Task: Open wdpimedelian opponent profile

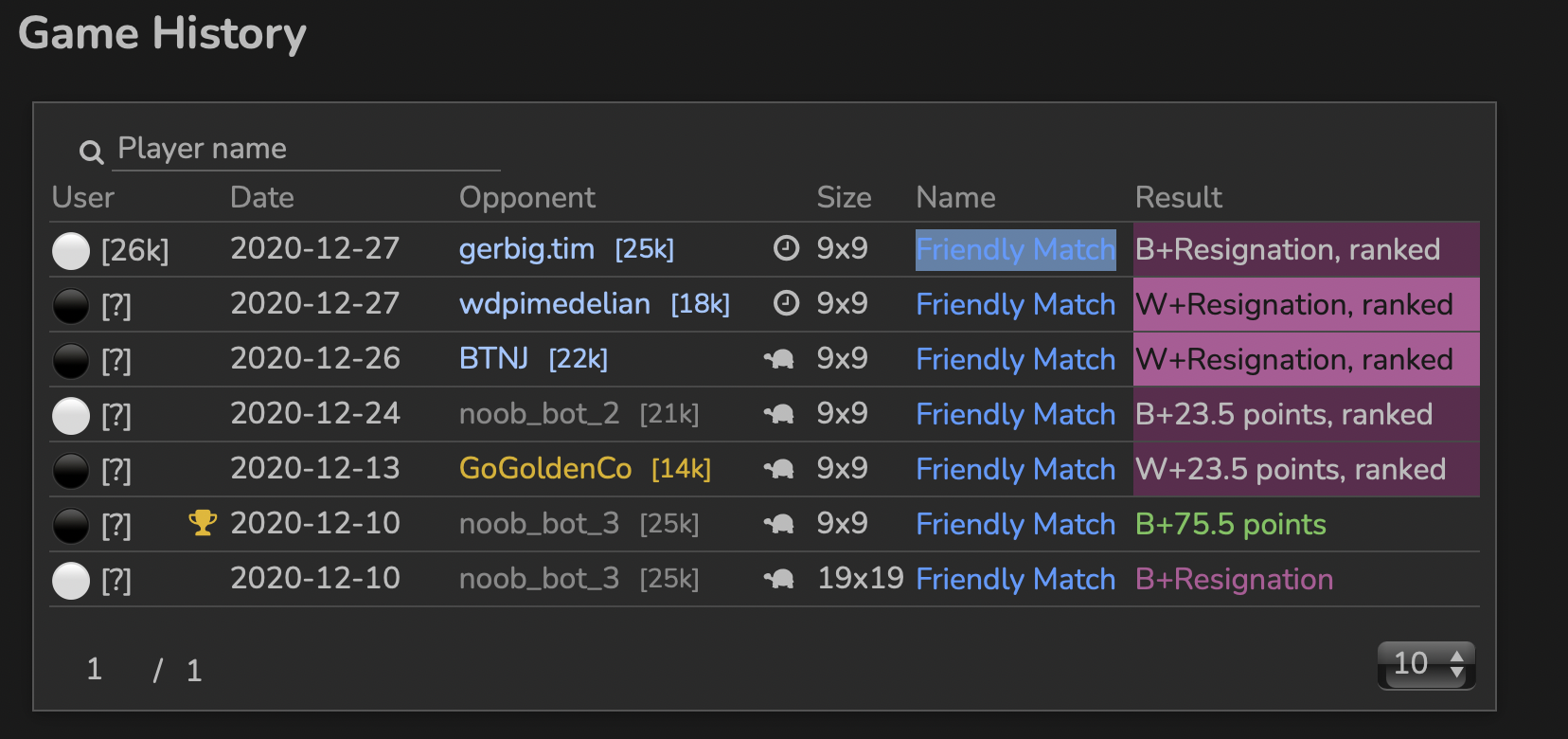Action: coord(555,304)
